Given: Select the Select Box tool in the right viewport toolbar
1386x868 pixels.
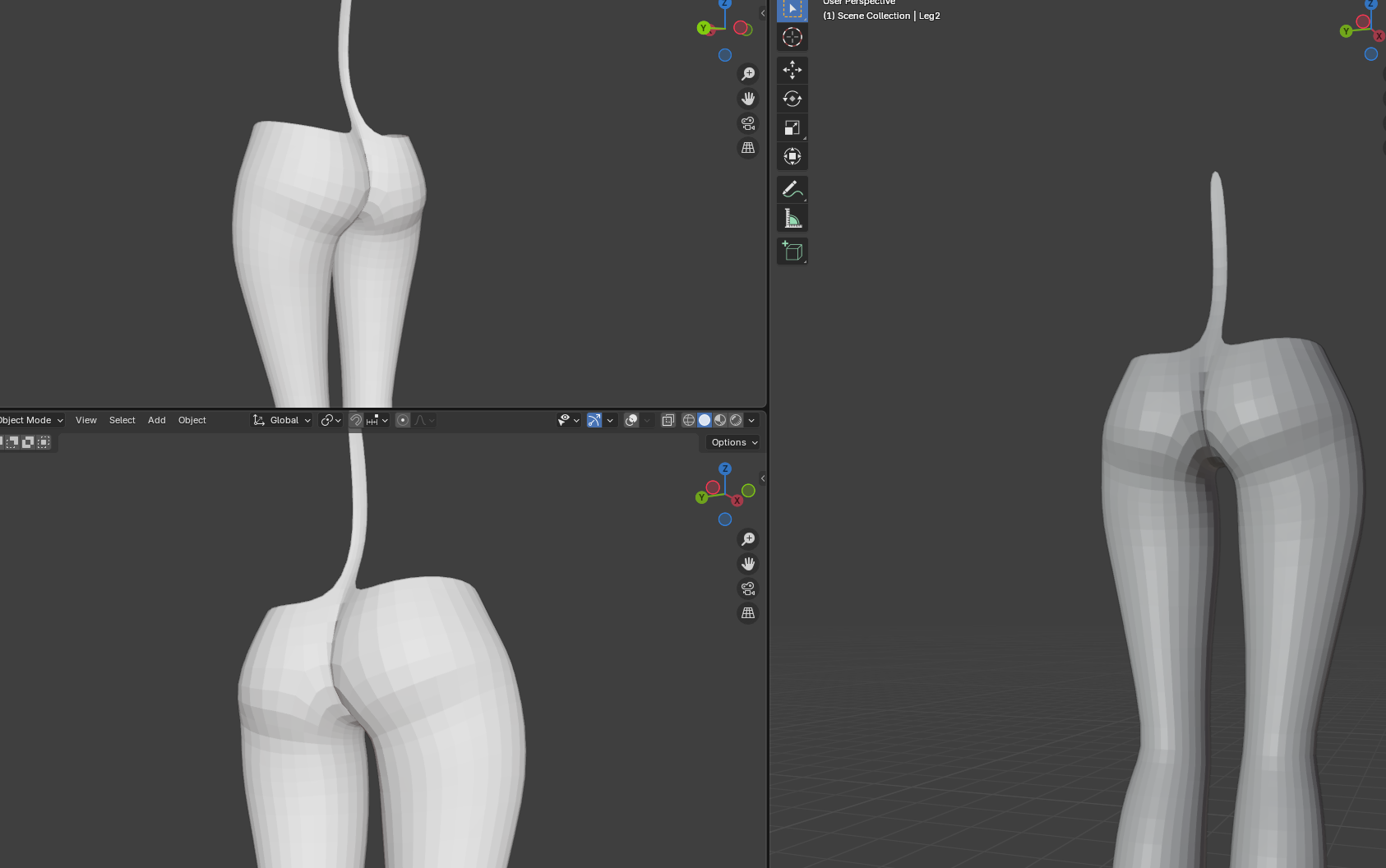Looking at the screenshot, I should tap(792, 9).
